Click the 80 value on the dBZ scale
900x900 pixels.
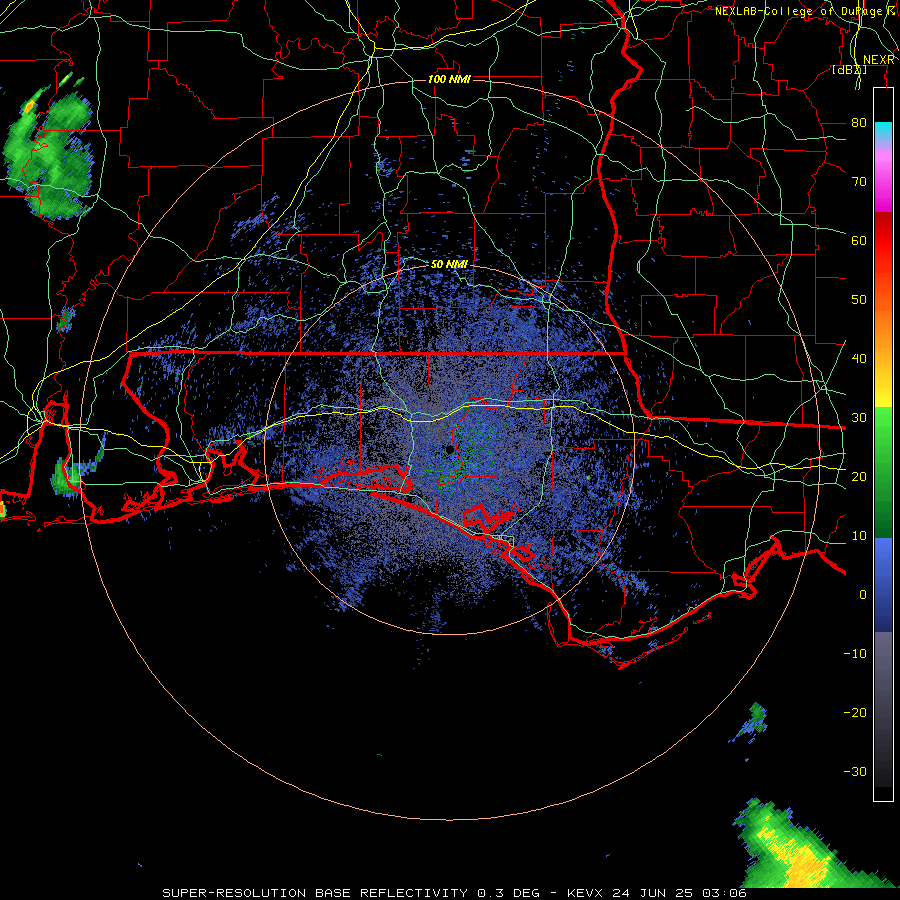pyautogui.click(x=859, y=123)
